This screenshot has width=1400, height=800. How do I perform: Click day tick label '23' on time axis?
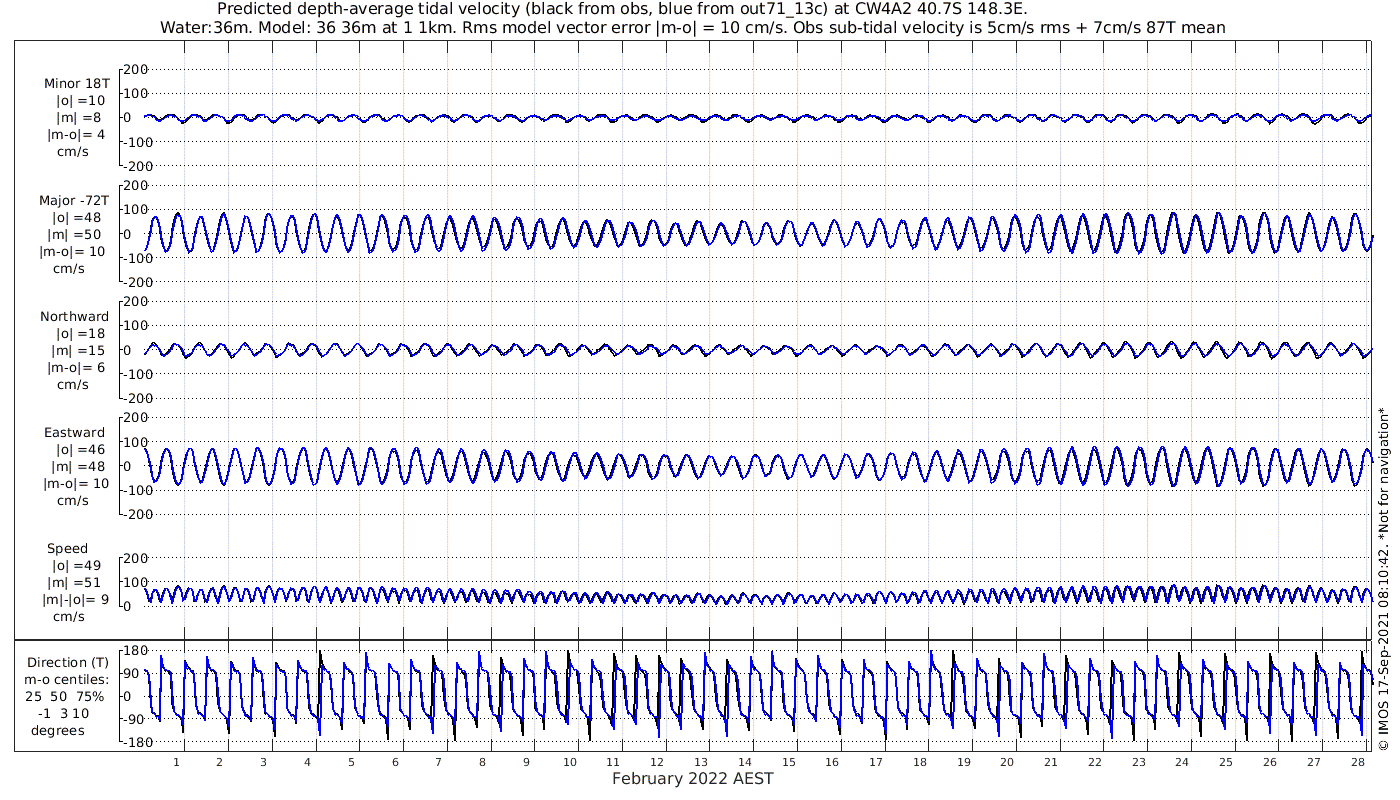pos(1138,762)
